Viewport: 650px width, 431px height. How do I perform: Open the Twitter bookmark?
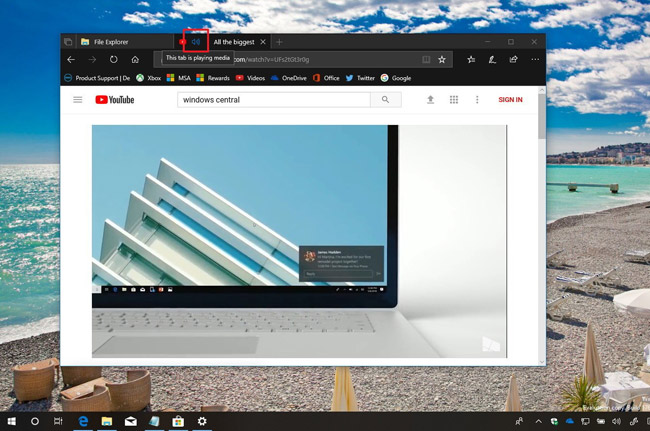pos(360,78)
